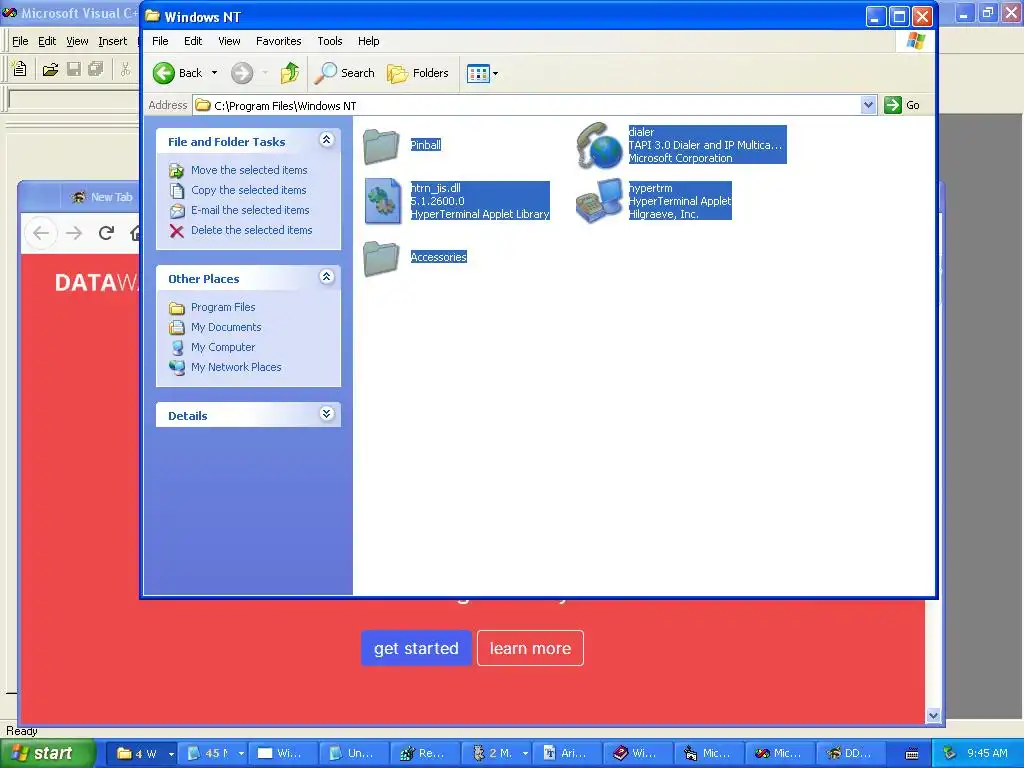Click the E-mail envelope icon
The height and width of the screenshot is (768, 1024).
[x=176, y=210]
